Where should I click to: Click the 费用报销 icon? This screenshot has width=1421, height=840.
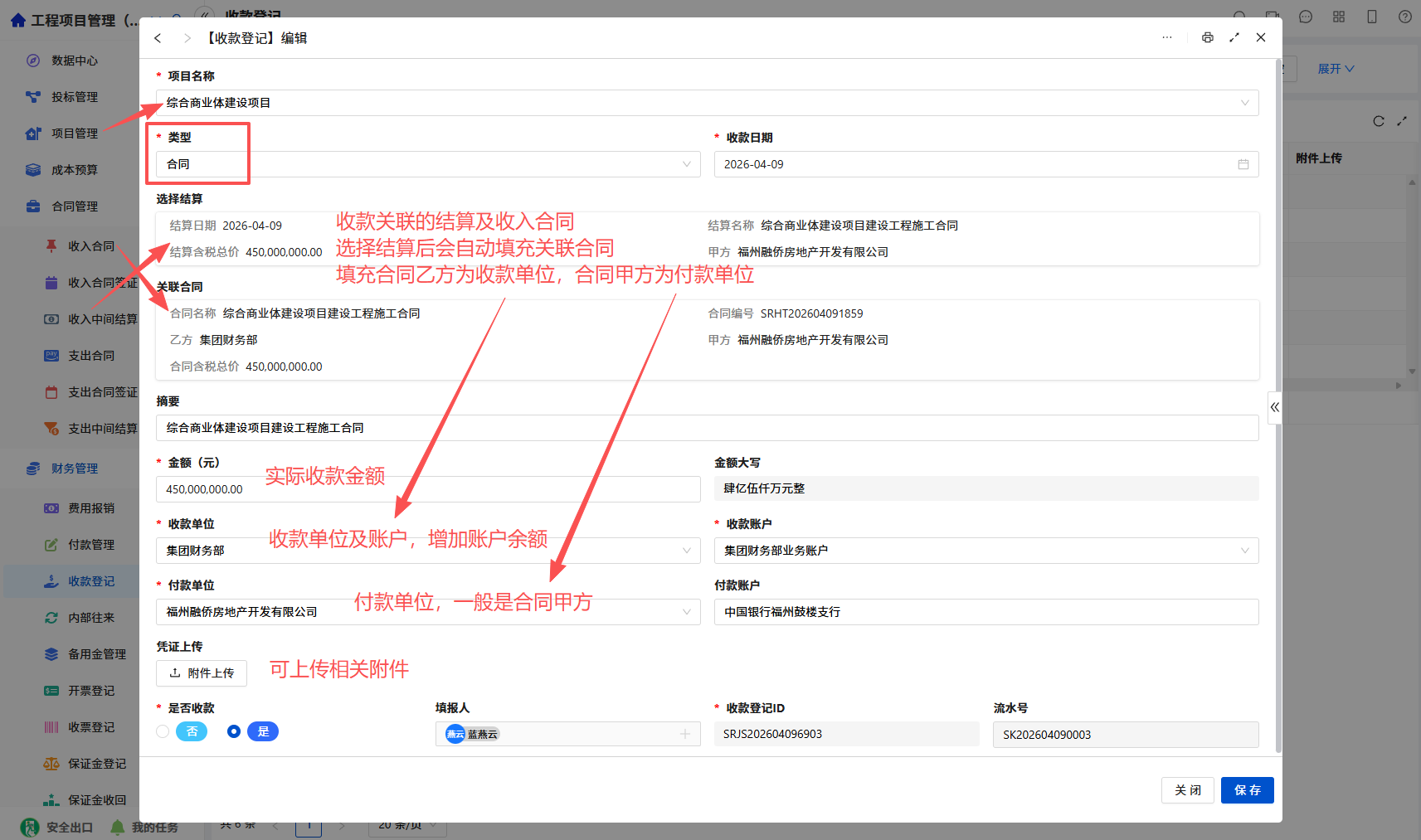[51, 508]
